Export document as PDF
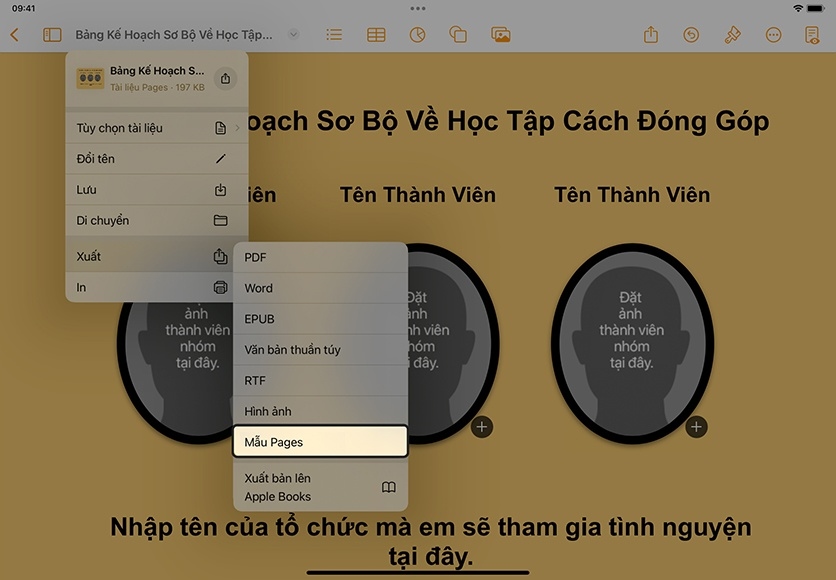This screenshot has width=836, height=580. coord(320,258)
